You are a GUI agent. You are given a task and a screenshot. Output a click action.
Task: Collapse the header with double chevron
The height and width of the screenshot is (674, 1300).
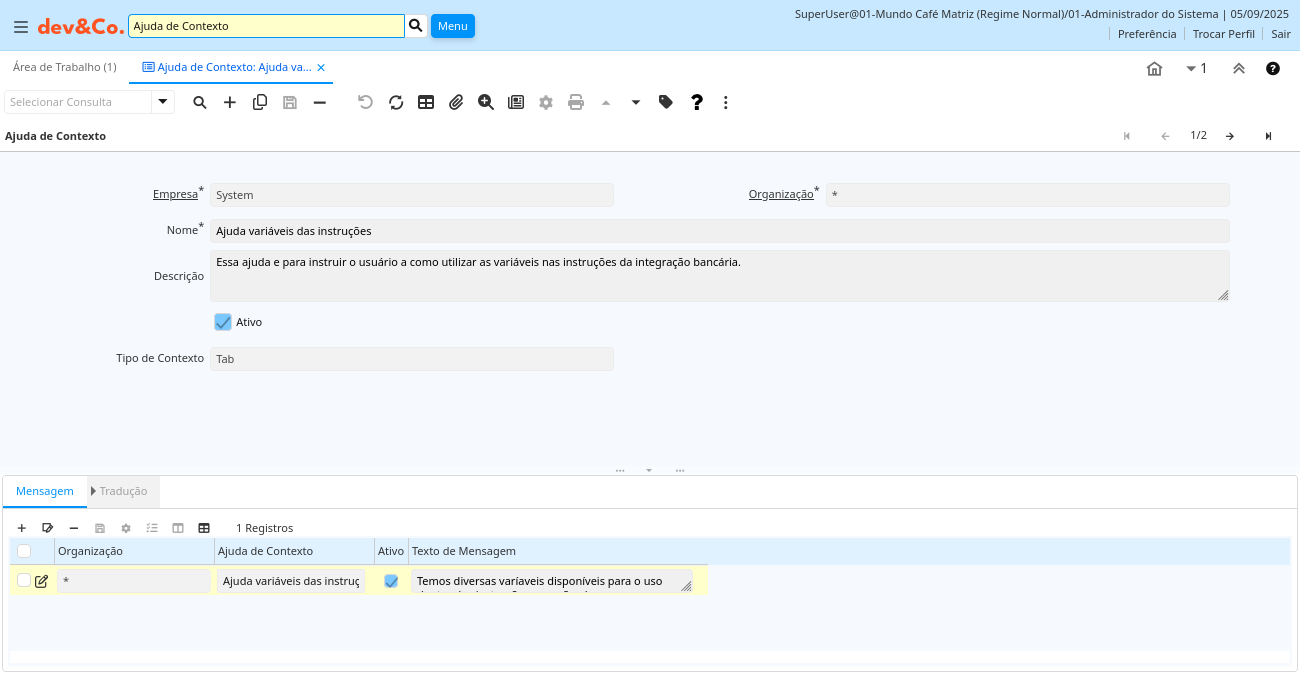pos(1238,69)
